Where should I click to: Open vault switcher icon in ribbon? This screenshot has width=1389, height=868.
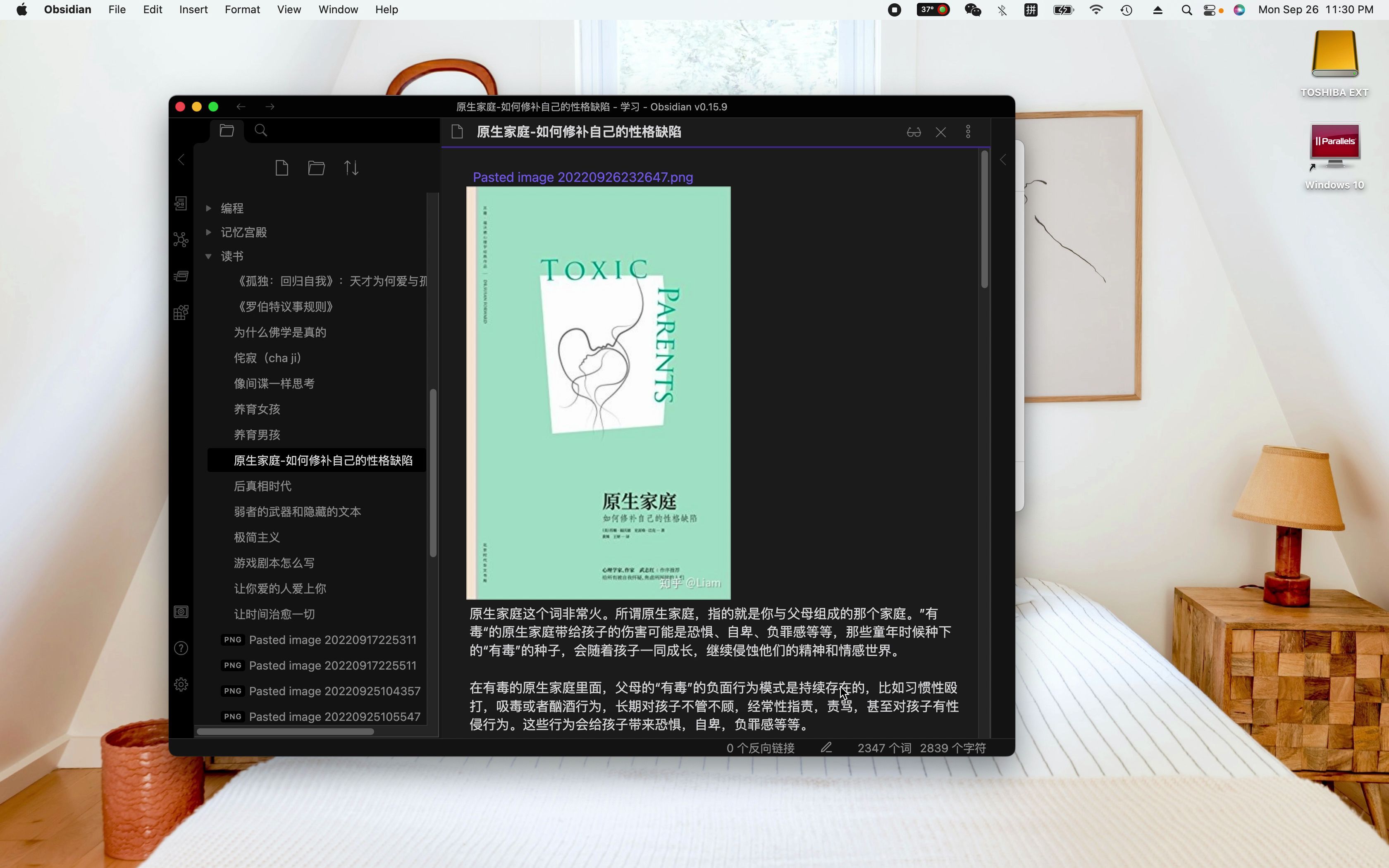coord(181,612)
